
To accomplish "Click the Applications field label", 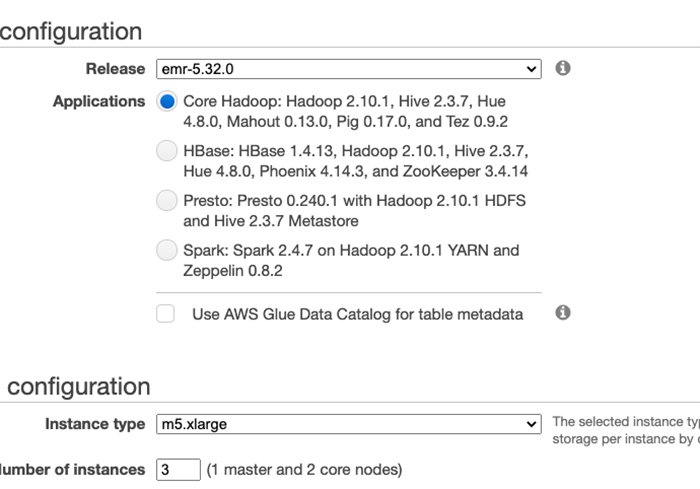I will coord(99,101).
